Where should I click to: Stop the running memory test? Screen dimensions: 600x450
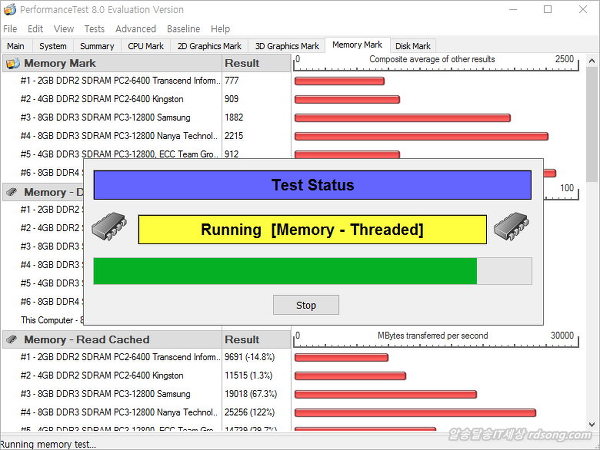point(306,305)
